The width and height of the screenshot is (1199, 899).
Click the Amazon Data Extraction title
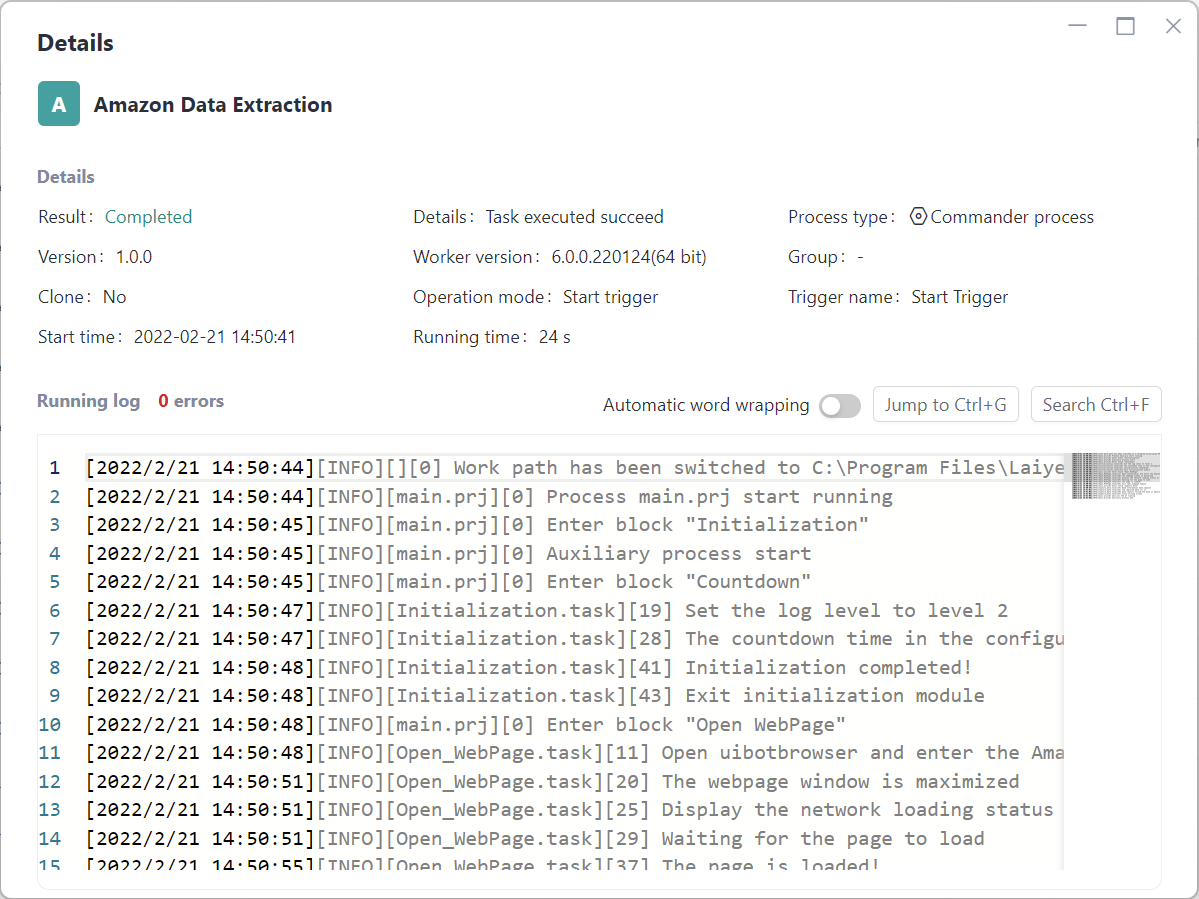[213, 105]
